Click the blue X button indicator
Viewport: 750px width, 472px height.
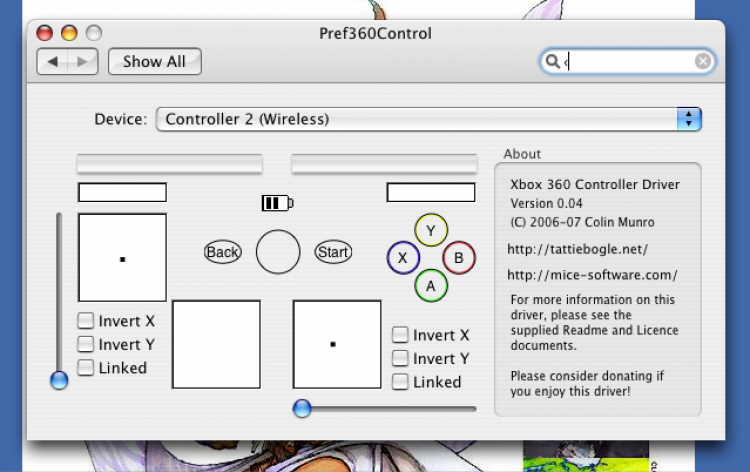pos(403,258)
